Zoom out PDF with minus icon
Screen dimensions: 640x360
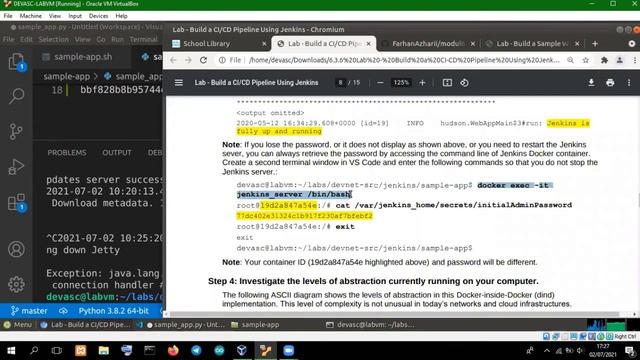tap(380, 82)
